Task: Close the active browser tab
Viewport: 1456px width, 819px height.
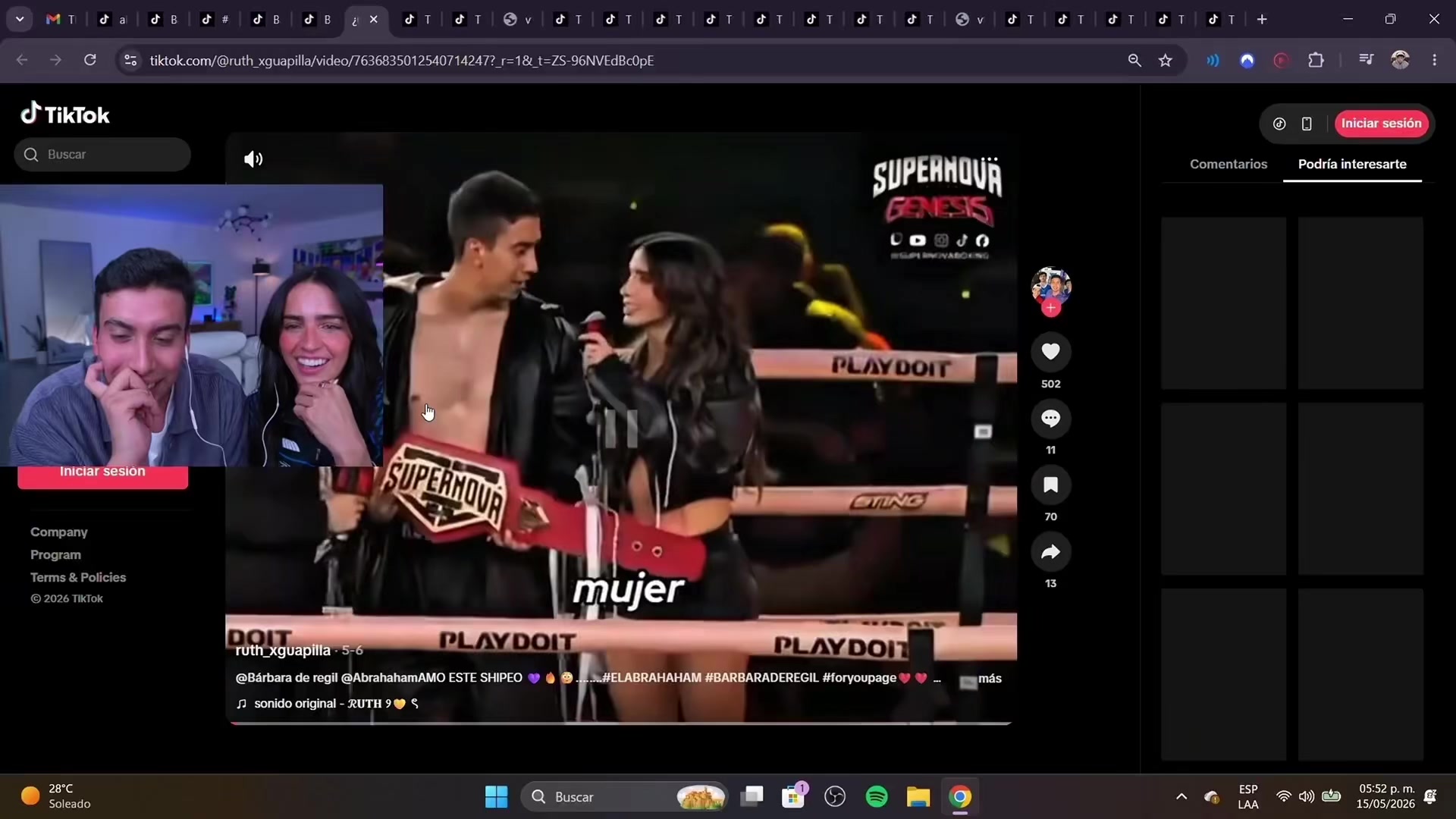Action: click(x=374, y=20)
